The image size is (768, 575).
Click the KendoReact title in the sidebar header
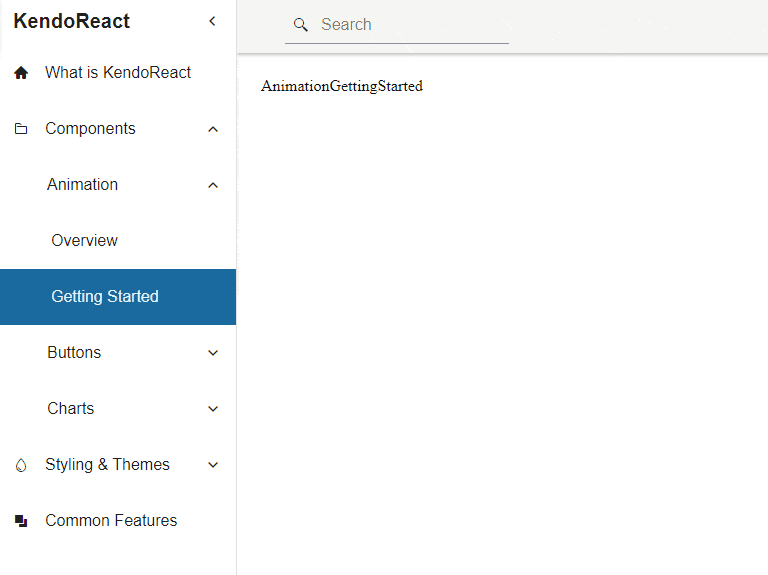click(x=72, y=21)
